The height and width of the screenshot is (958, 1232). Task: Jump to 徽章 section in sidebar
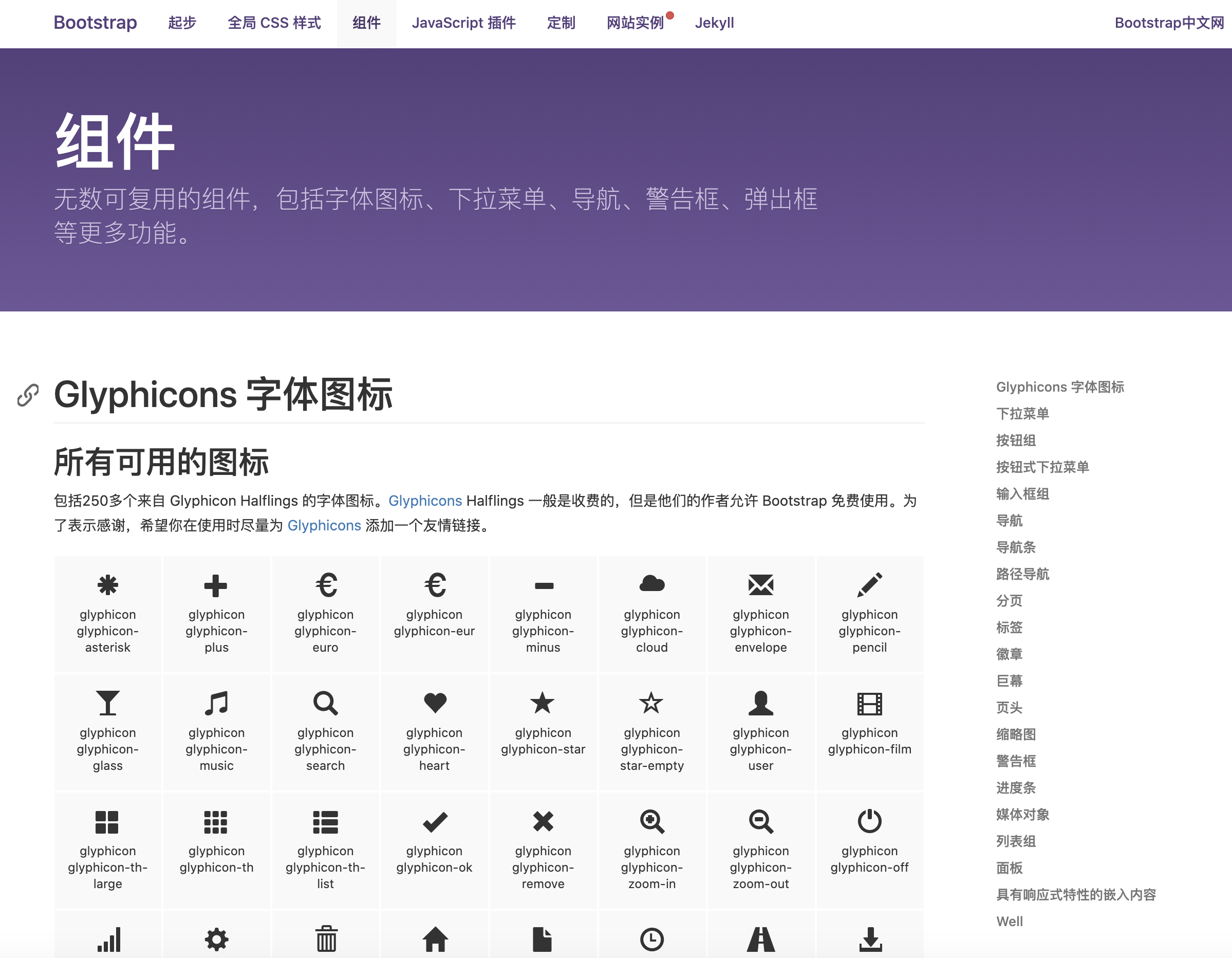[1009, 654]
